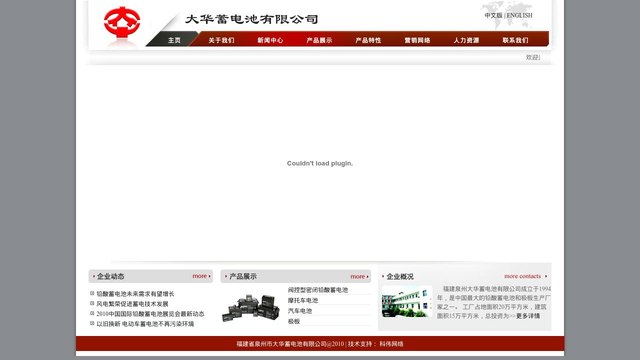
Task: Open 人力资源 navigation item
Action: [466, 40]
